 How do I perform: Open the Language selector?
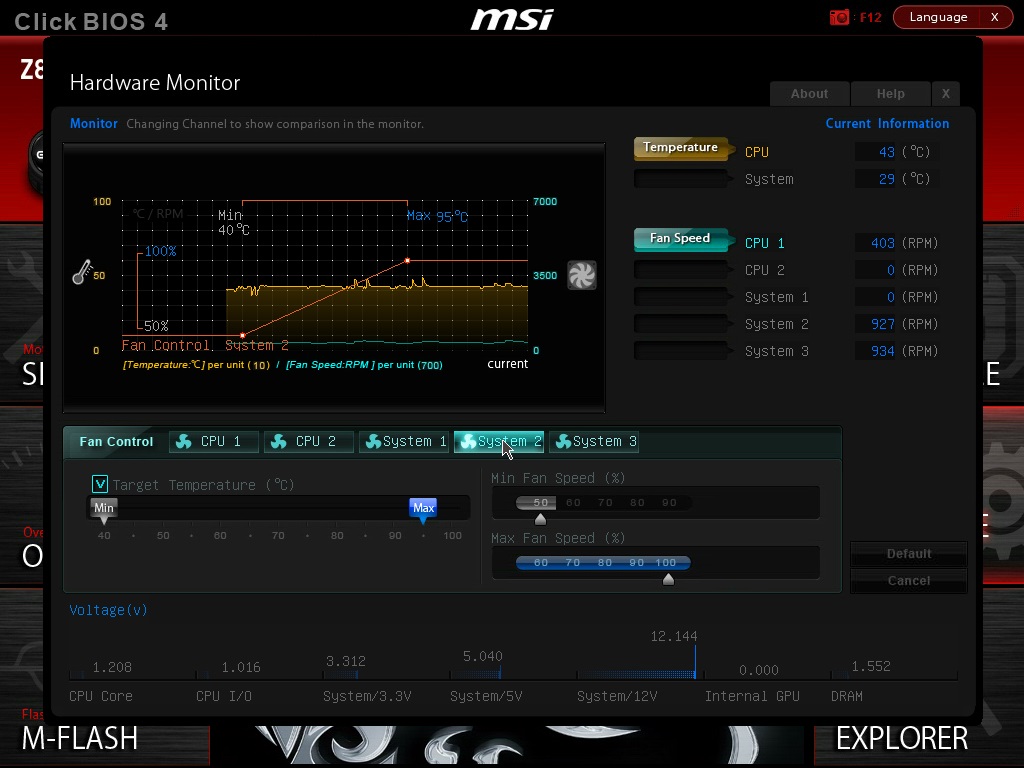coord(938,17)
